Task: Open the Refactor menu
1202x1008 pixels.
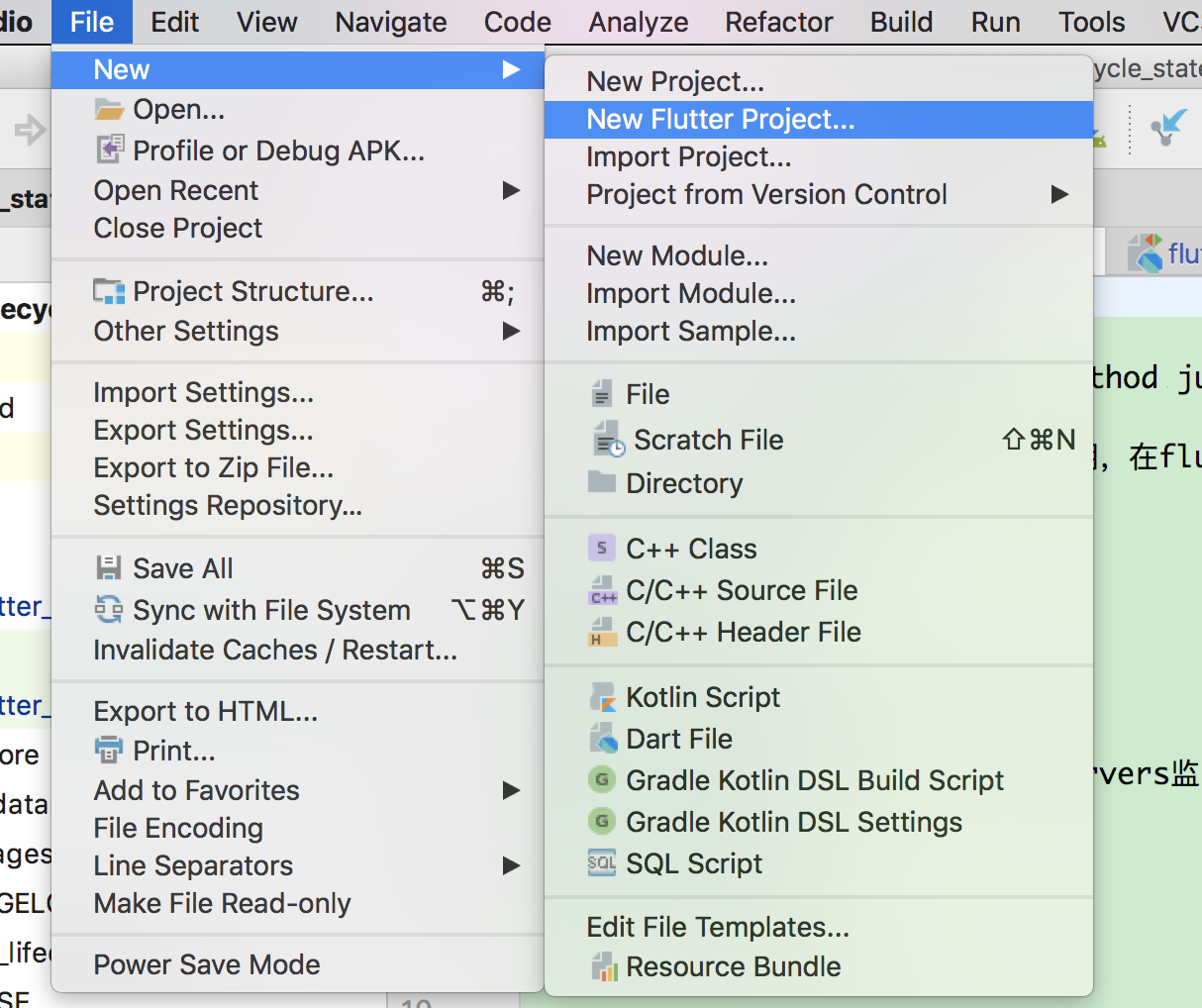Action: [779, 22]
